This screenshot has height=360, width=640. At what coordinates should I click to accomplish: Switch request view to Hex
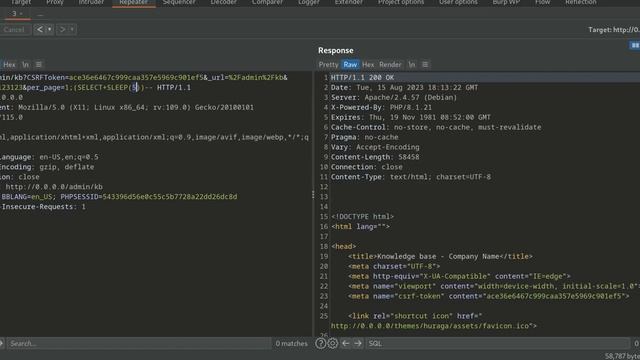pyautogui.click(x=9, y=64)
